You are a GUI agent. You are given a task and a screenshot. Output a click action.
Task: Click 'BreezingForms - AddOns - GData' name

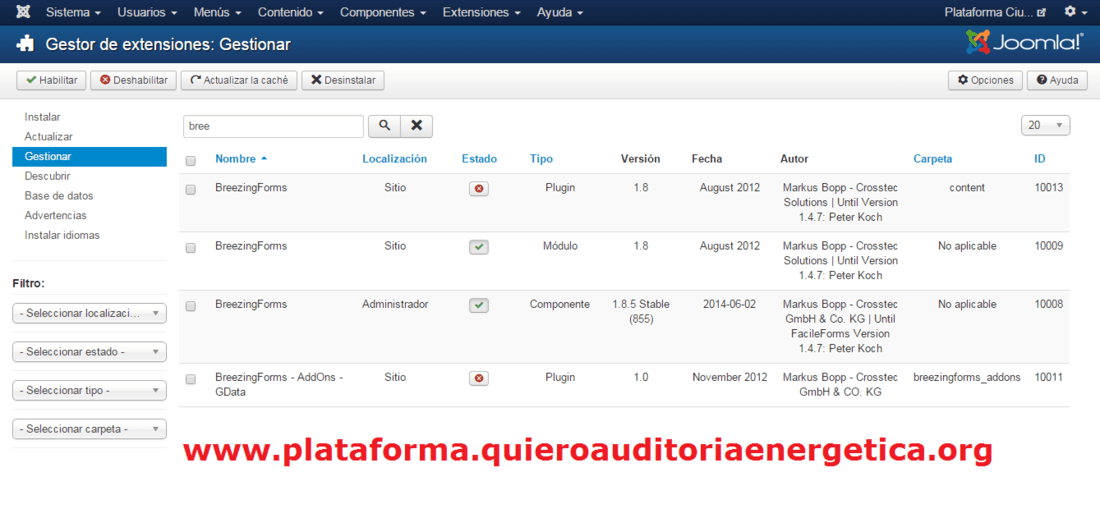[279, 385]
